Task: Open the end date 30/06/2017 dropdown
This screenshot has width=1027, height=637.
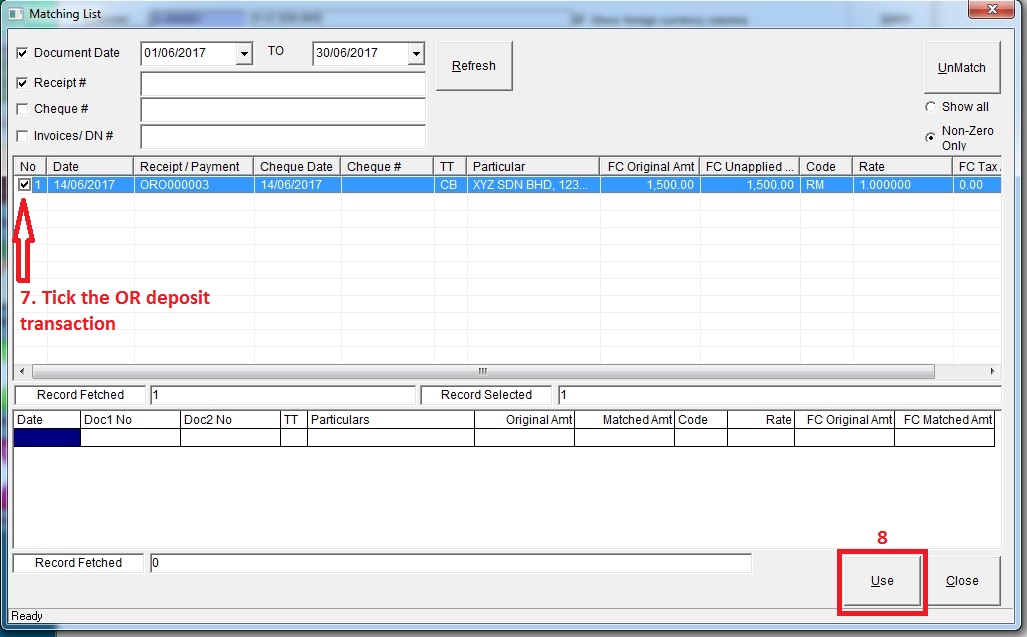Action: click(x=416, y=54)
